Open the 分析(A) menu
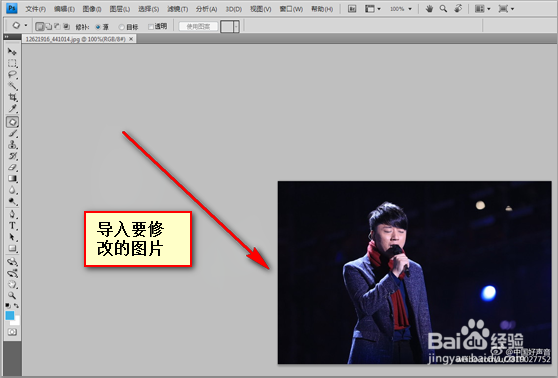Screen dimensions: 558x378 206,9
